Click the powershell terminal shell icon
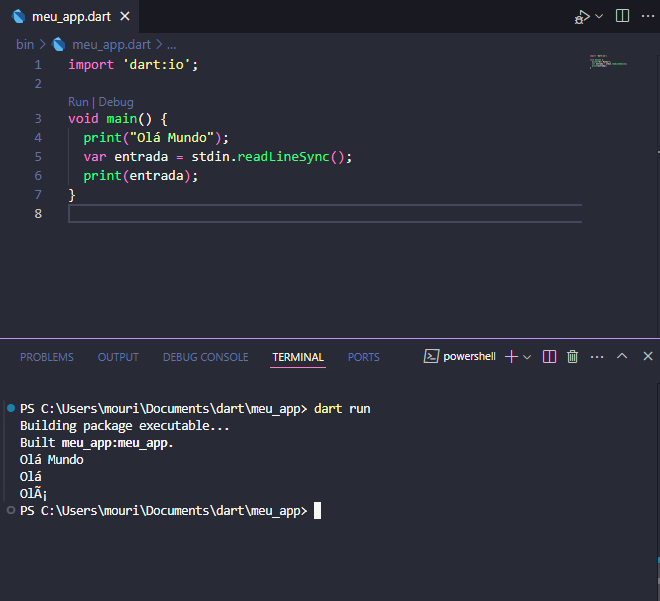Image resolution: width=660 pixels, height=601 pixels. [x=431, y=356]
